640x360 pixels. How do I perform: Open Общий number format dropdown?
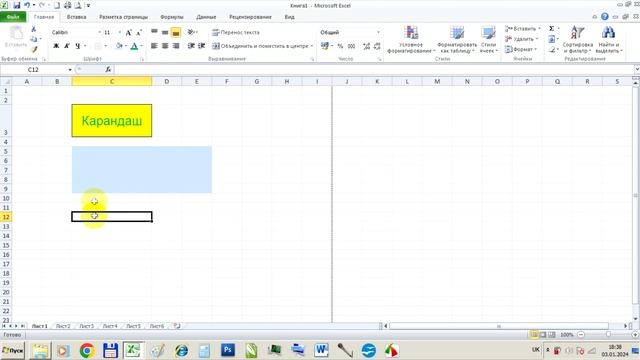tap(378, 32)
